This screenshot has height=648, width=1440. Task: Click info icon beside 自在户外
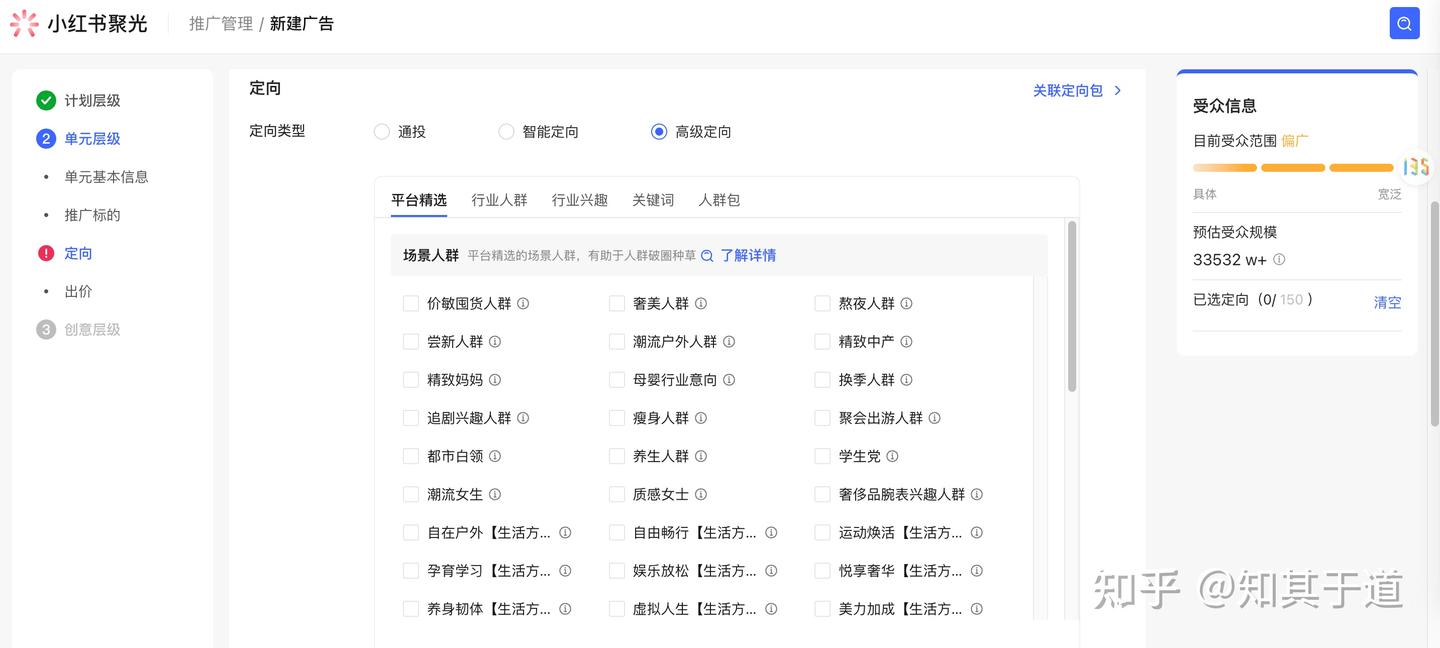coord(565,532)
